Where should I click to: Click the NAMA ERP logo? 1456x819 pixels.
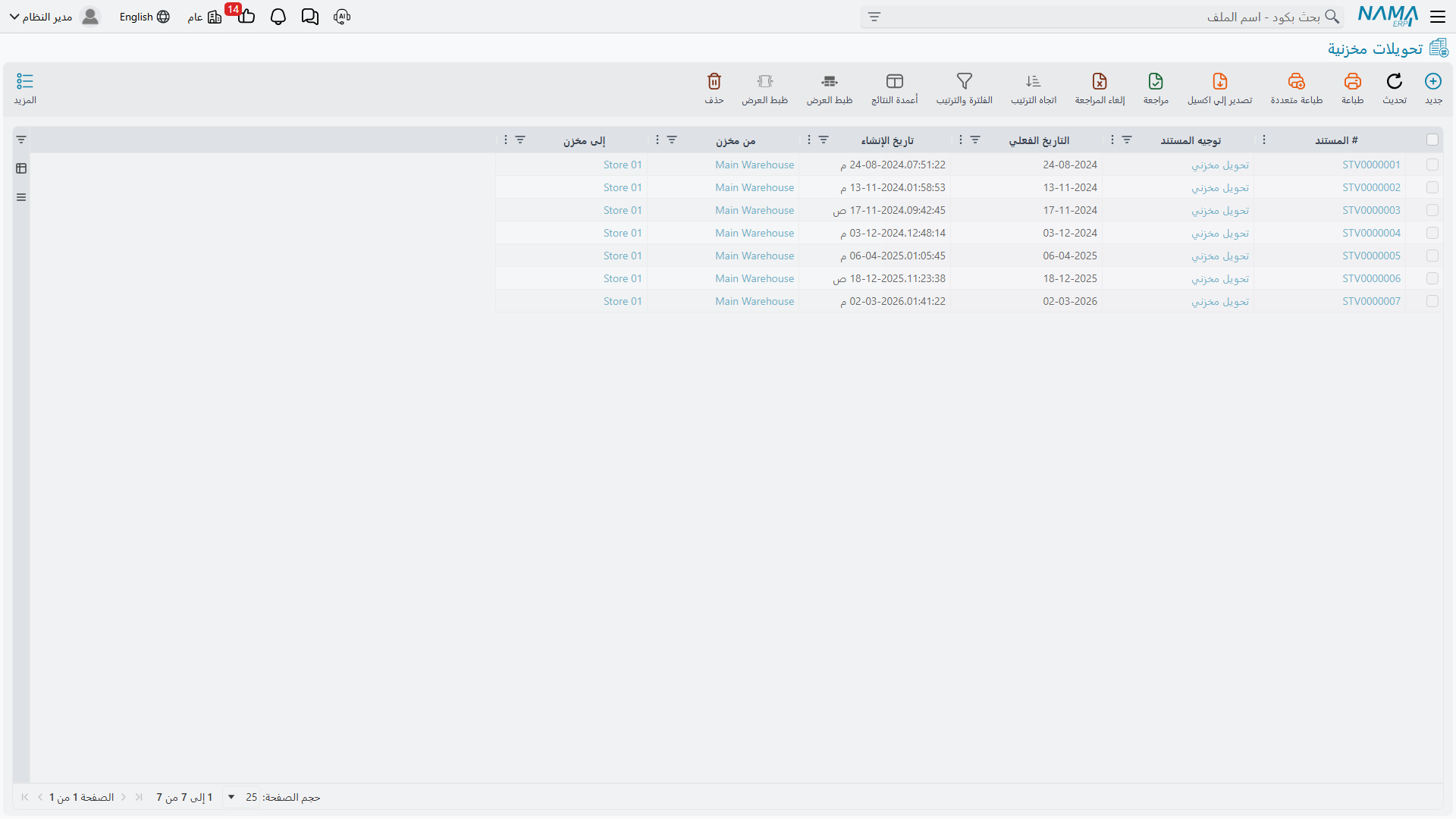1388,16
